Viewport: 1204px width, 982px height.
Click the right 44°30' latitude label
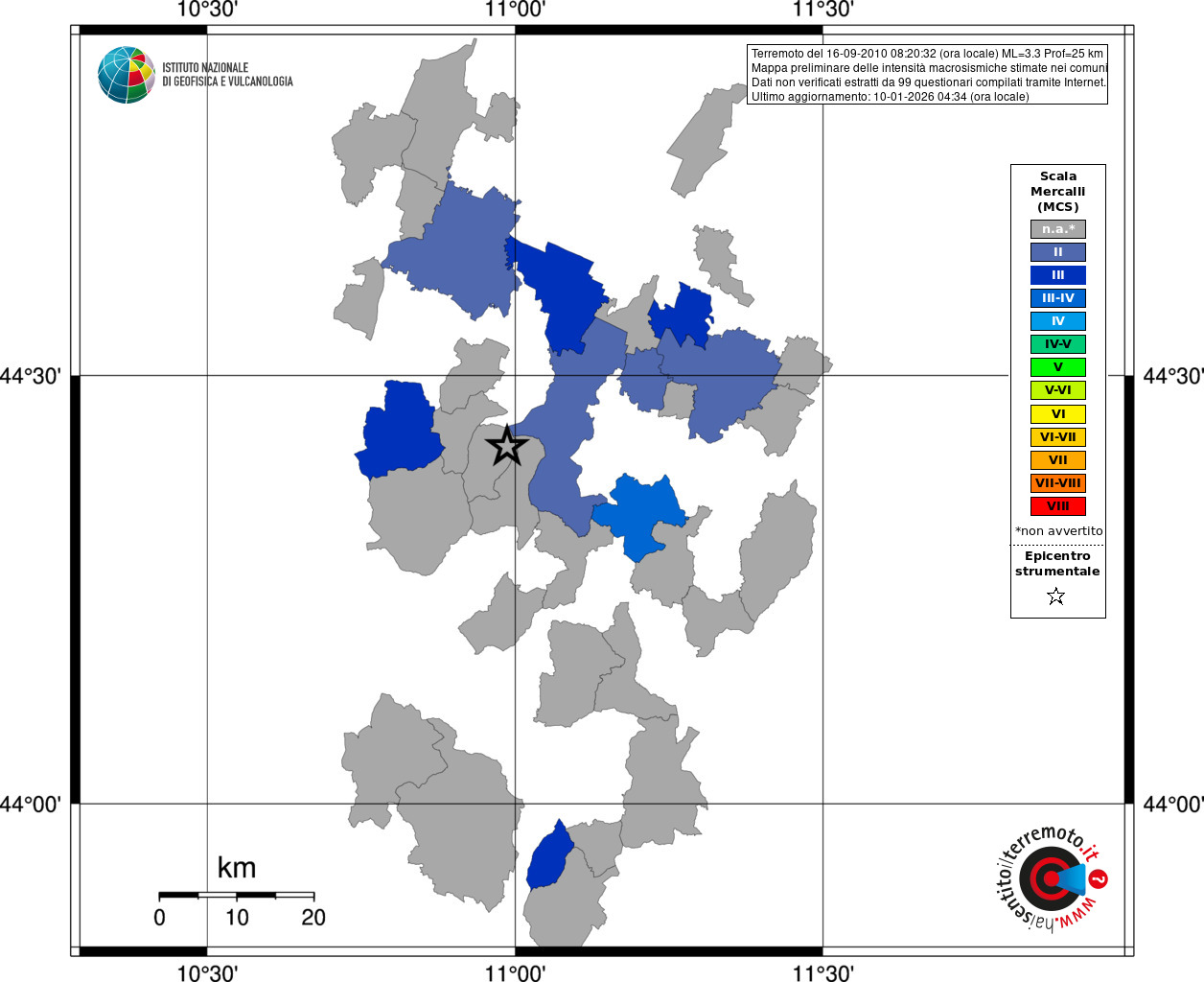tap(1173, 376)
